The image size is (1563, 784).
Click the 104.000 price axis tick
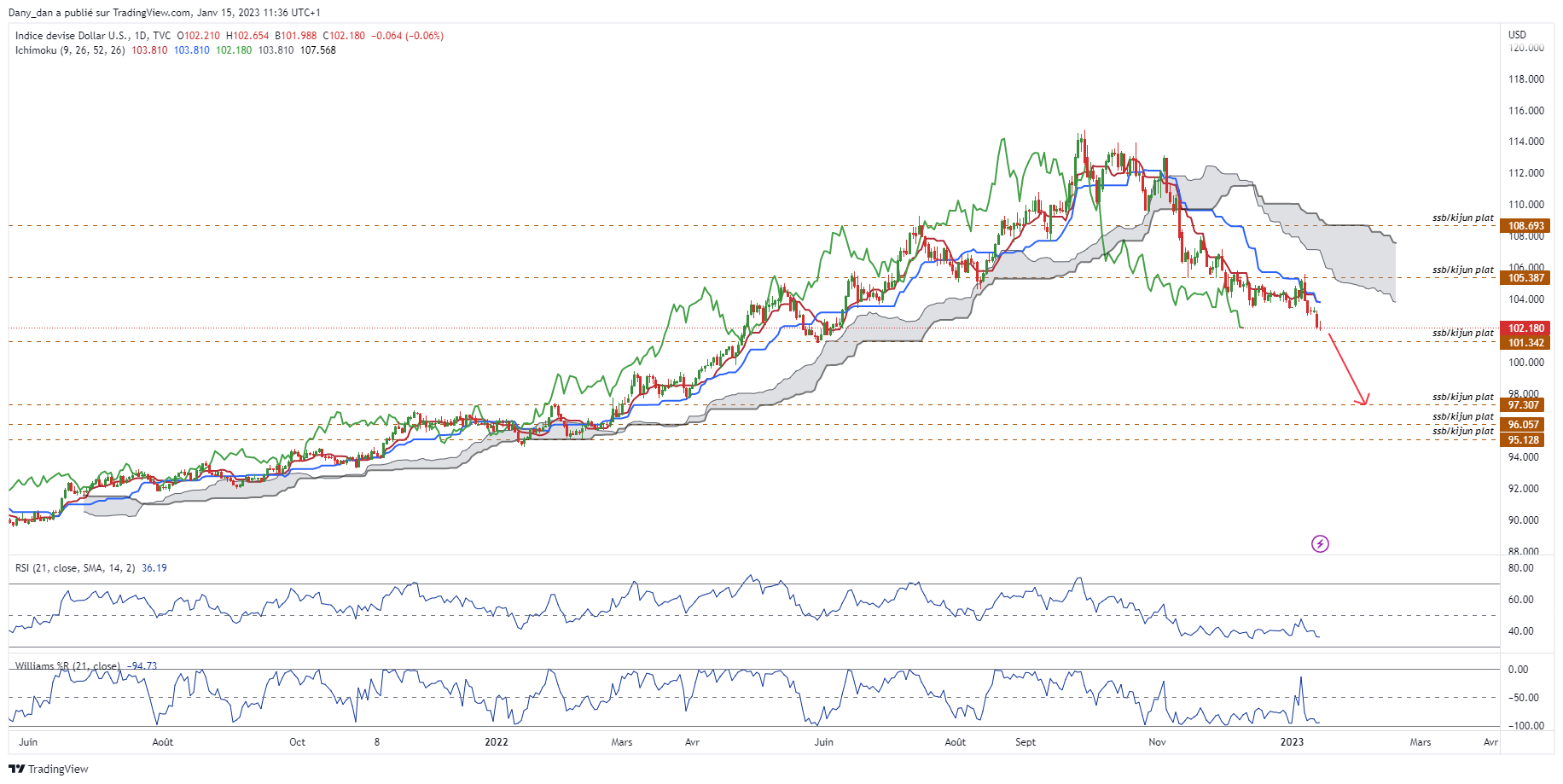click(x=1526, y=299)
